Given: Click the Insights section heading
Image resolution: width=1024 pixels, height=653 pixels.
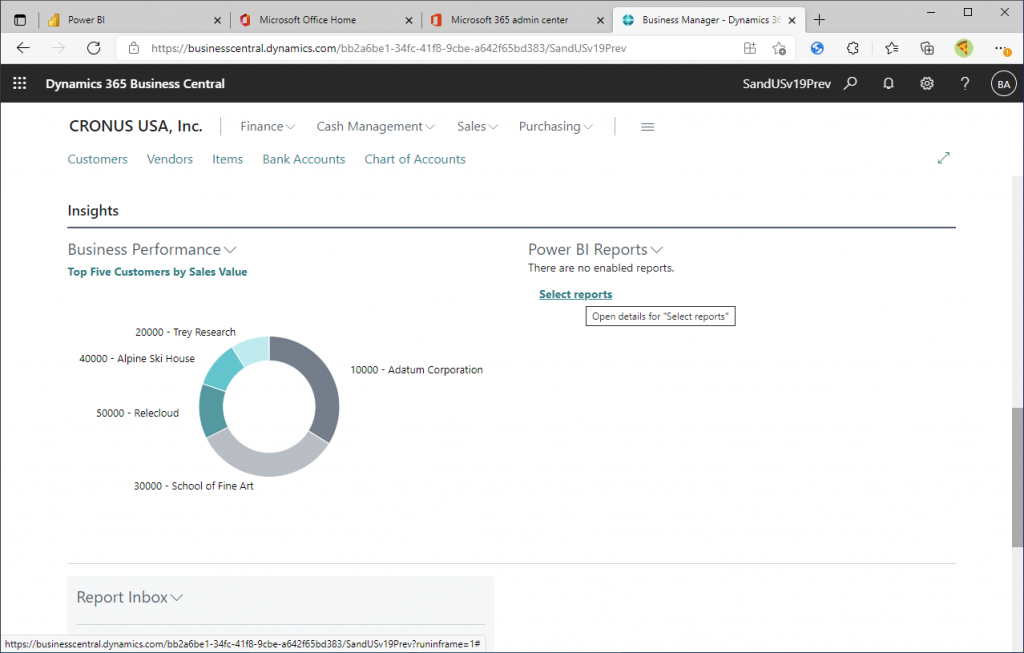Looking at the screenshot, I should click(x=93, y=210).
